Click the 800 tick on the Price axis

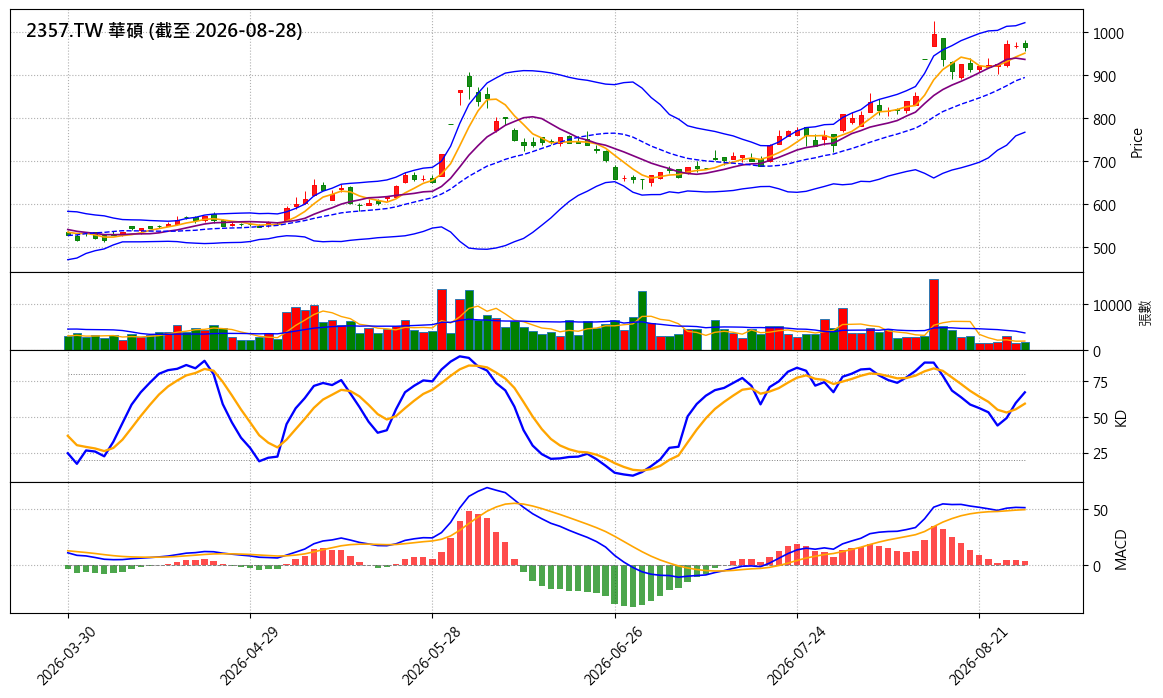pos(1104,119)
